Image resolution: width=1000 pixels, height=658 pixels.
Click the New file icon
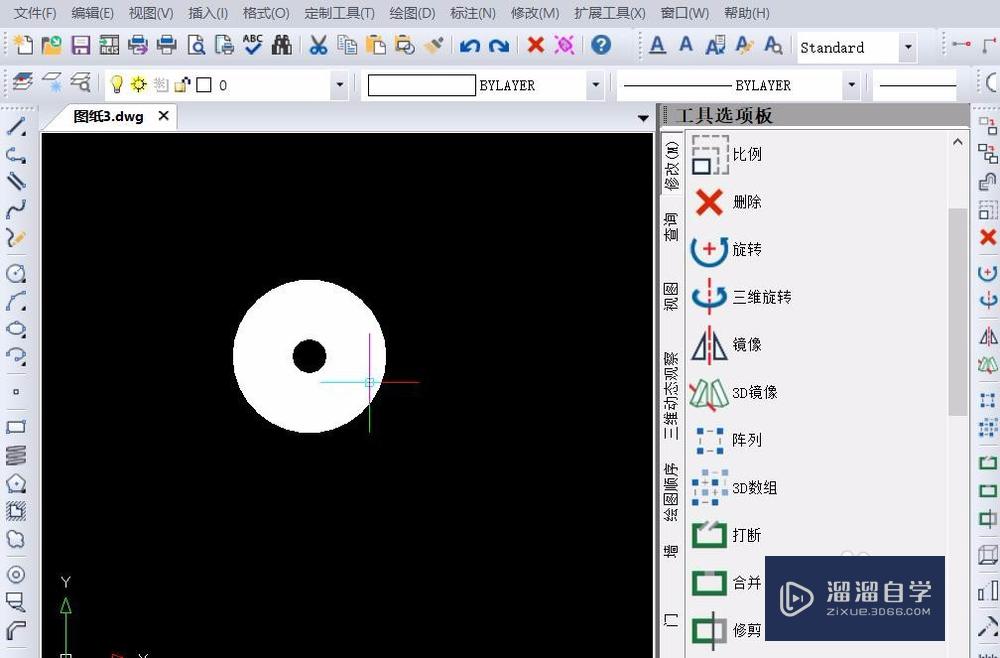[x=23, y=45]
